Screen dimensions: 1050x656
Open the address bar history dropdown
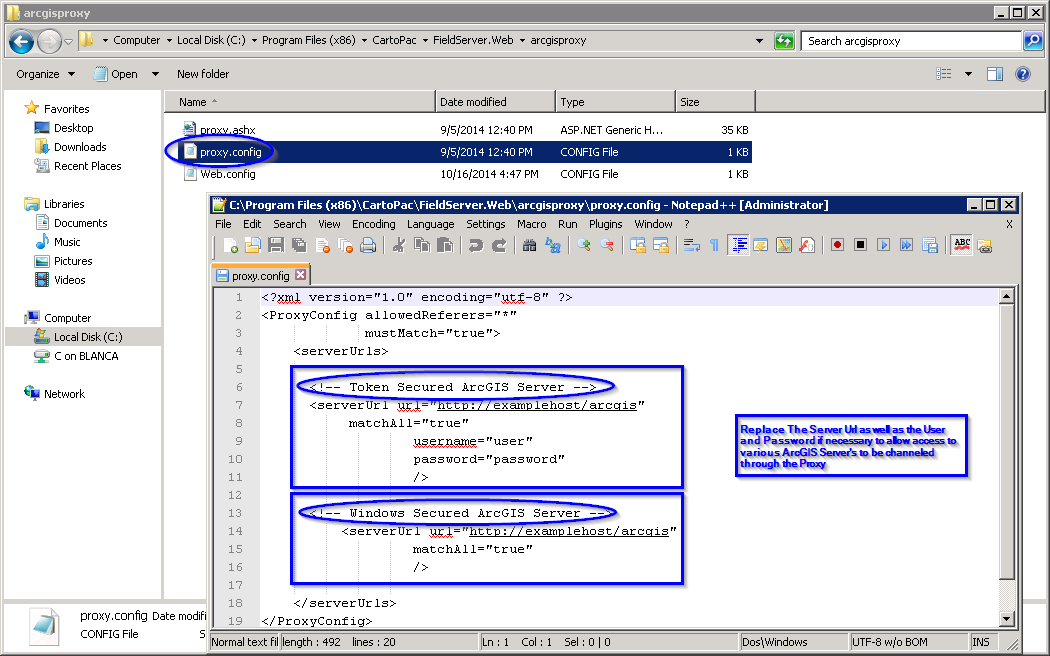coord(760,41)
